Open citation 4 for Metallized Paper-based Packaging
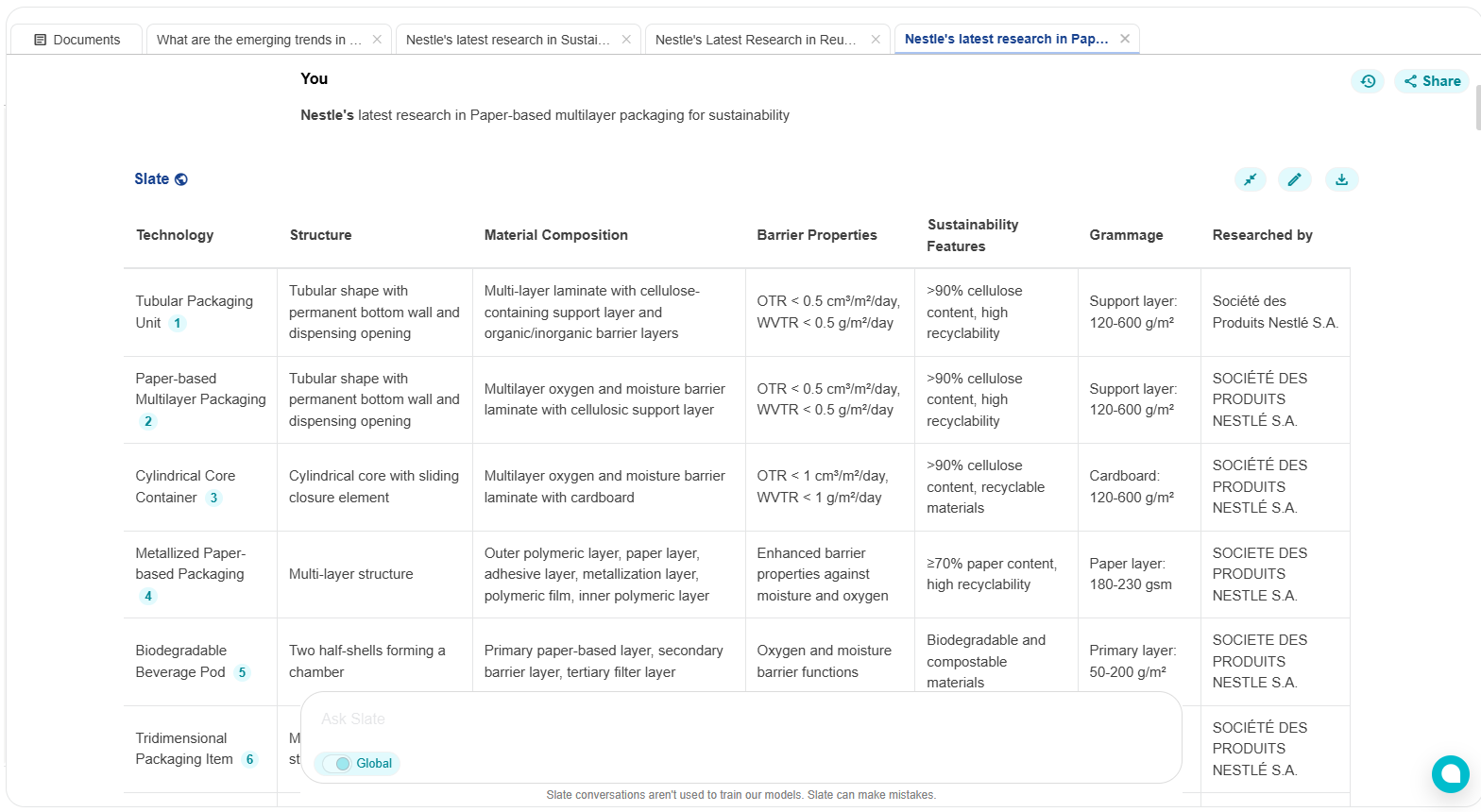The image size is (1481, 812). click(x=147, y=596)
